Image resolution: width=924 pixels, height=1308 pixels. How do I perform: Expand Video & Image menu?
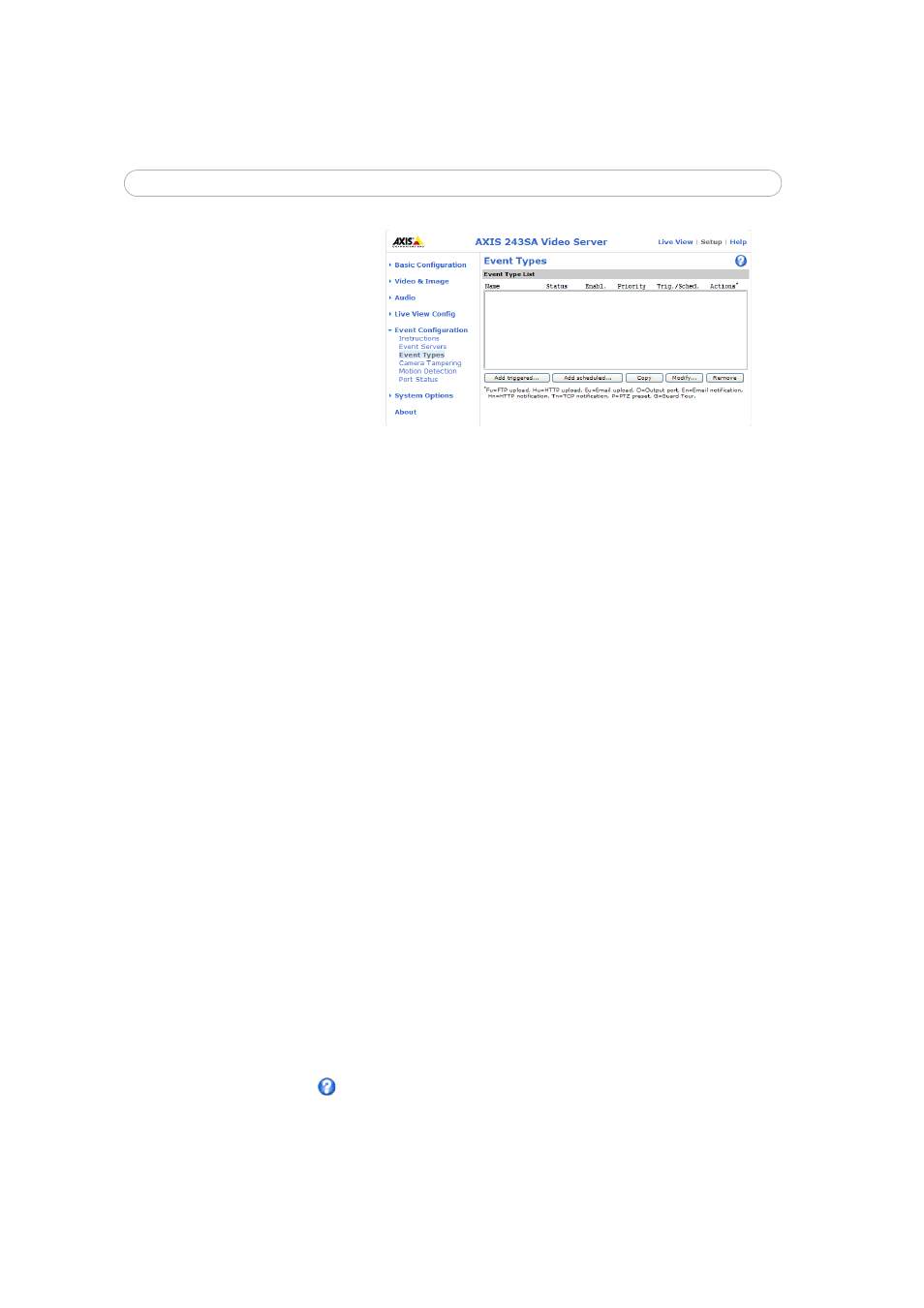[421, 282]
